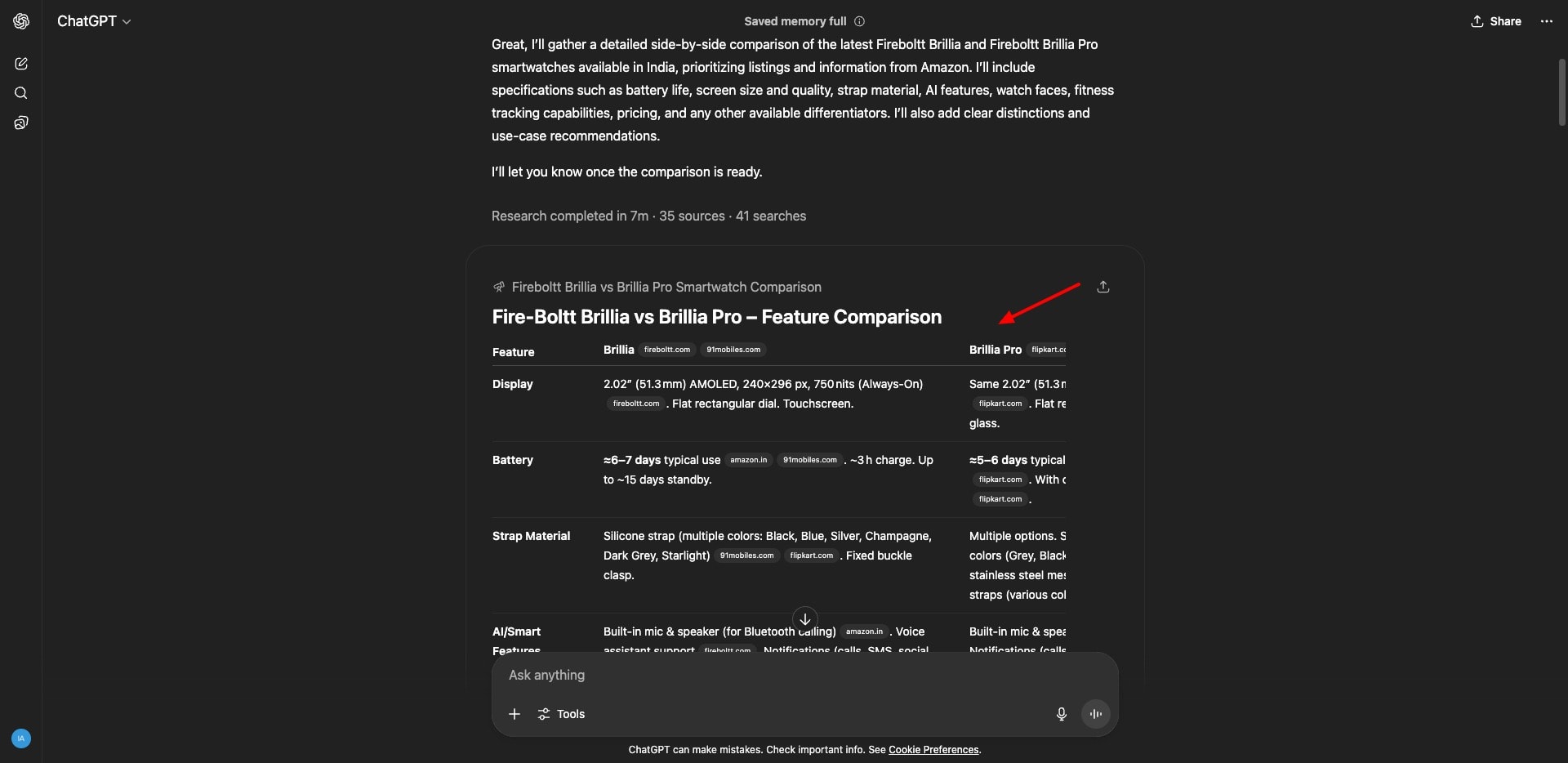Click the plus button to attach files
The image size is (1568, 763).
(x=514, y=714)
